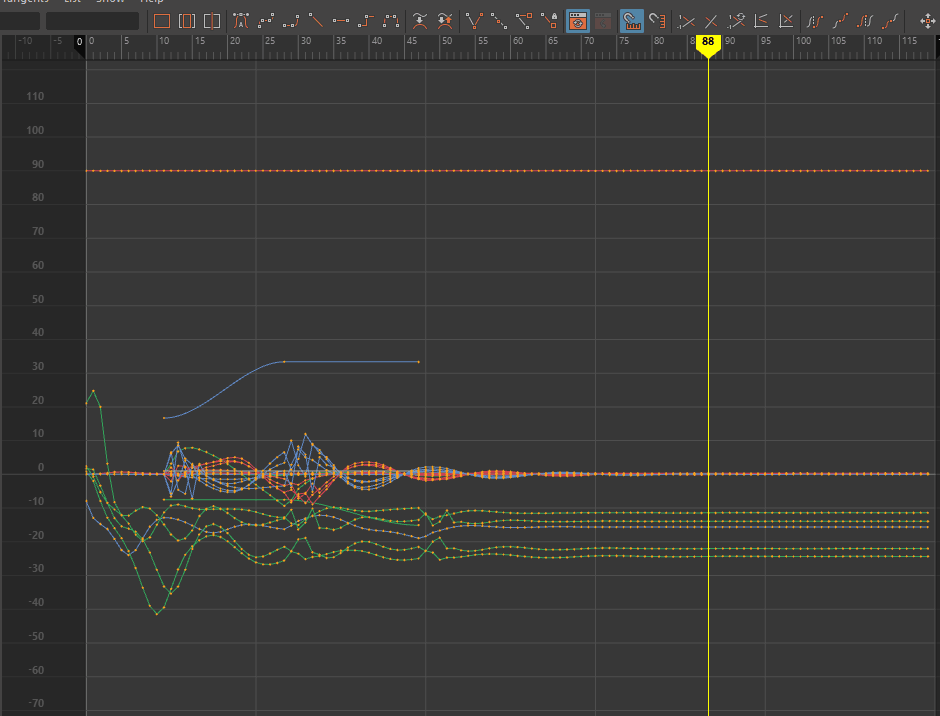Viewport: 940px width, 716px height.
Task: Set post-infinity cycle
Action: (x=865, y=22)
